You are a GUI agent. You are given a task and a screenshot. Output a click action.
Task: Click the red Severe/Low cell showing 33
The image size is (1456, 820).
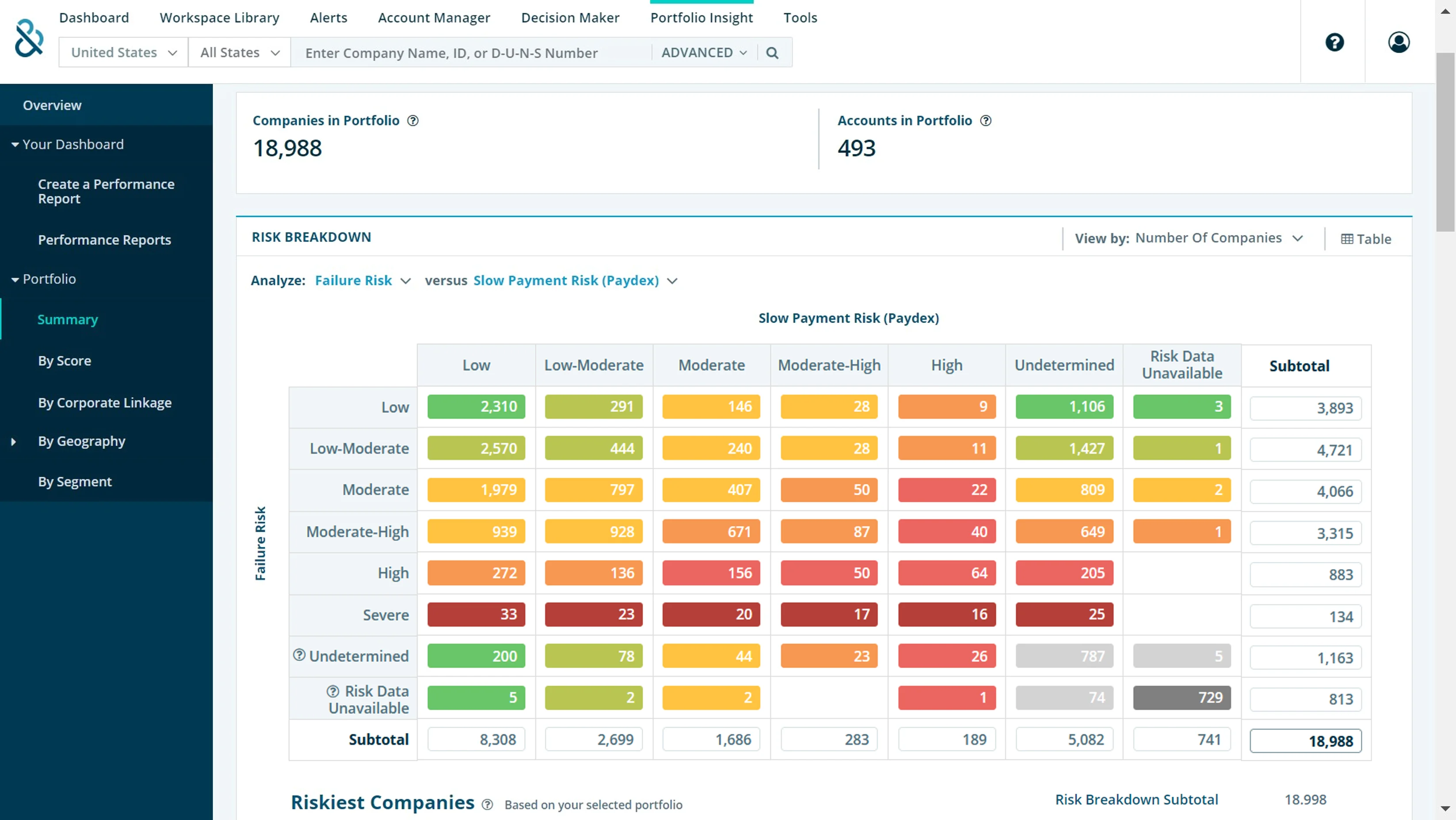pyautogui.click(x=476, y=614)
